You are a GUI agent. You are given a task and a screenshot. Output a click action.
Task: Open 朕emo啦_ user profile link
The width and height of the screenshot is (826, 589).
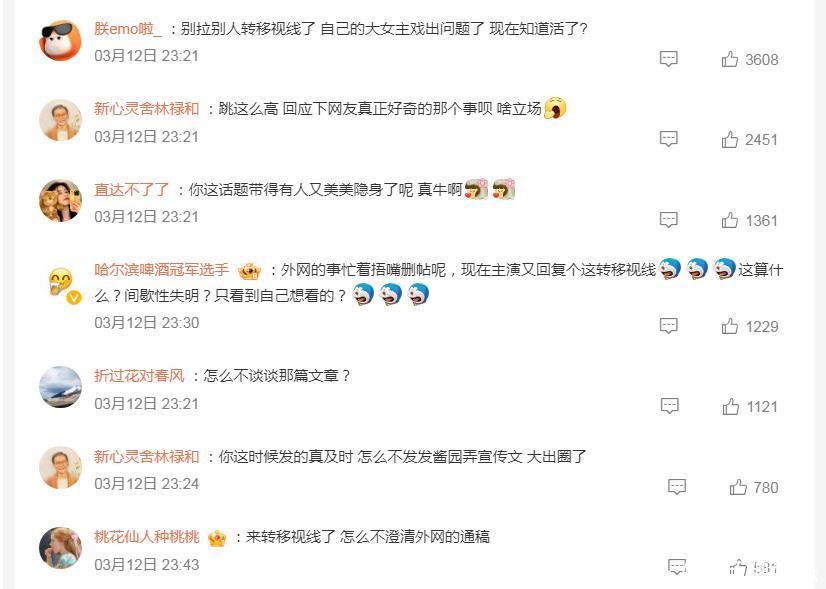click(x=128, y=28)
